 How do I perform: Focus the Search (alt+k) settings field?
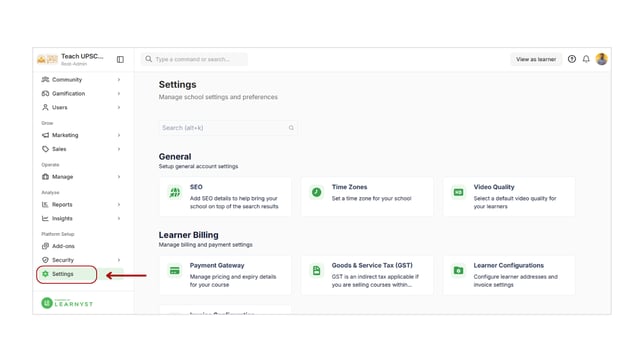click(228, 128)
